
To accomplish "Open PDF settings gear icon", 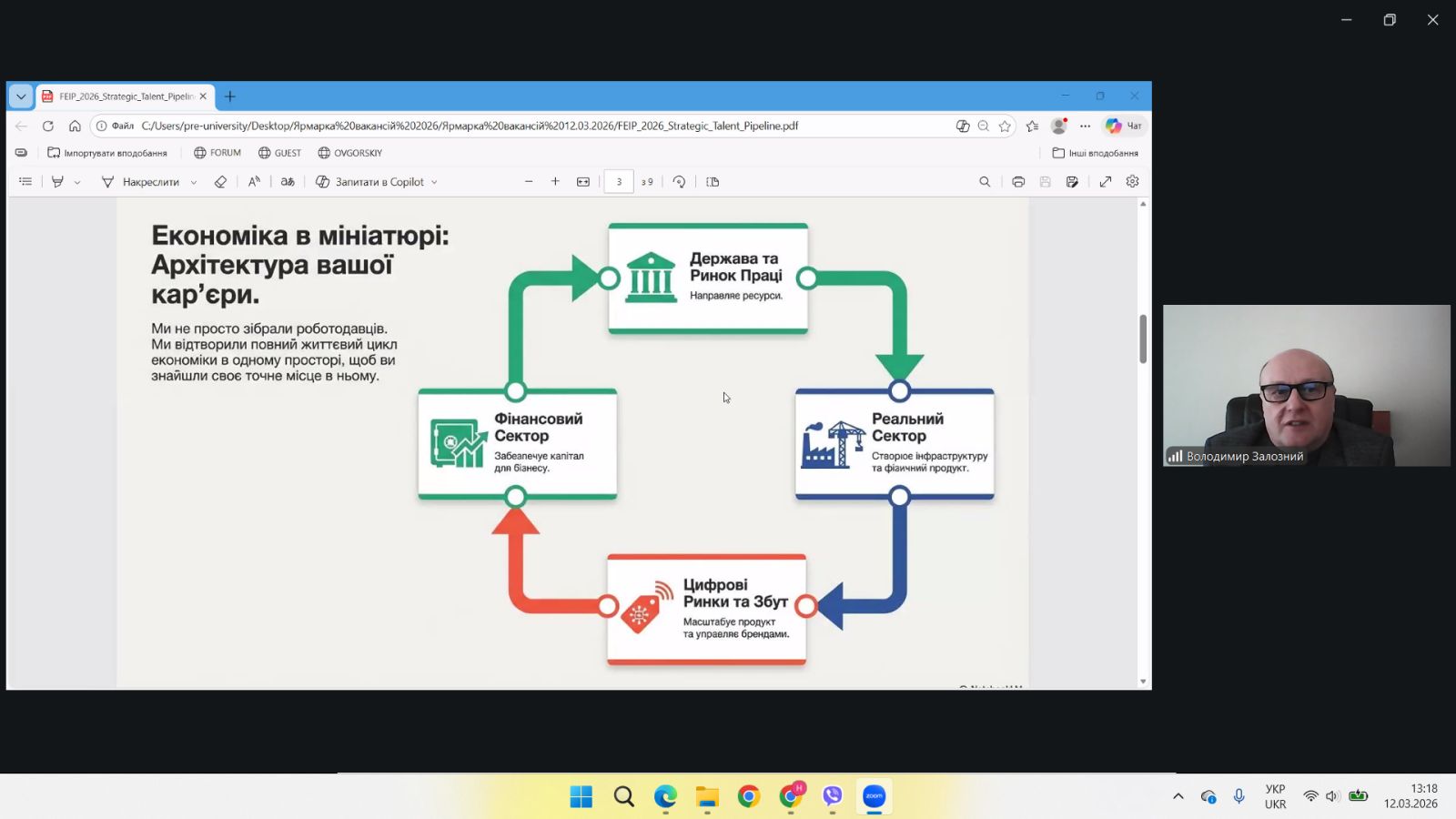I will tap(1132, 182).
